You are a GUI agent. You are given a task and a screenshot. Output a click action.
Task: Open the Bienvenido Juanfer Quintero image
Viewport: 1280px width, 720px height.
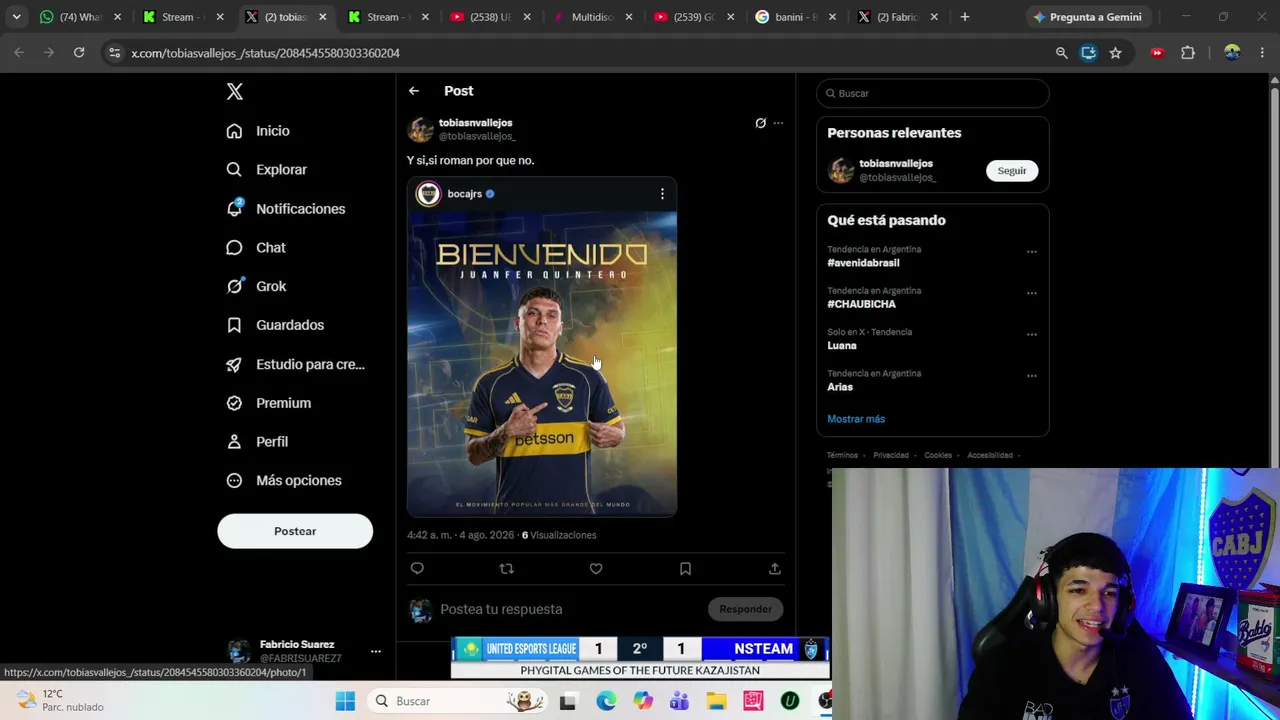click(542, 364)
